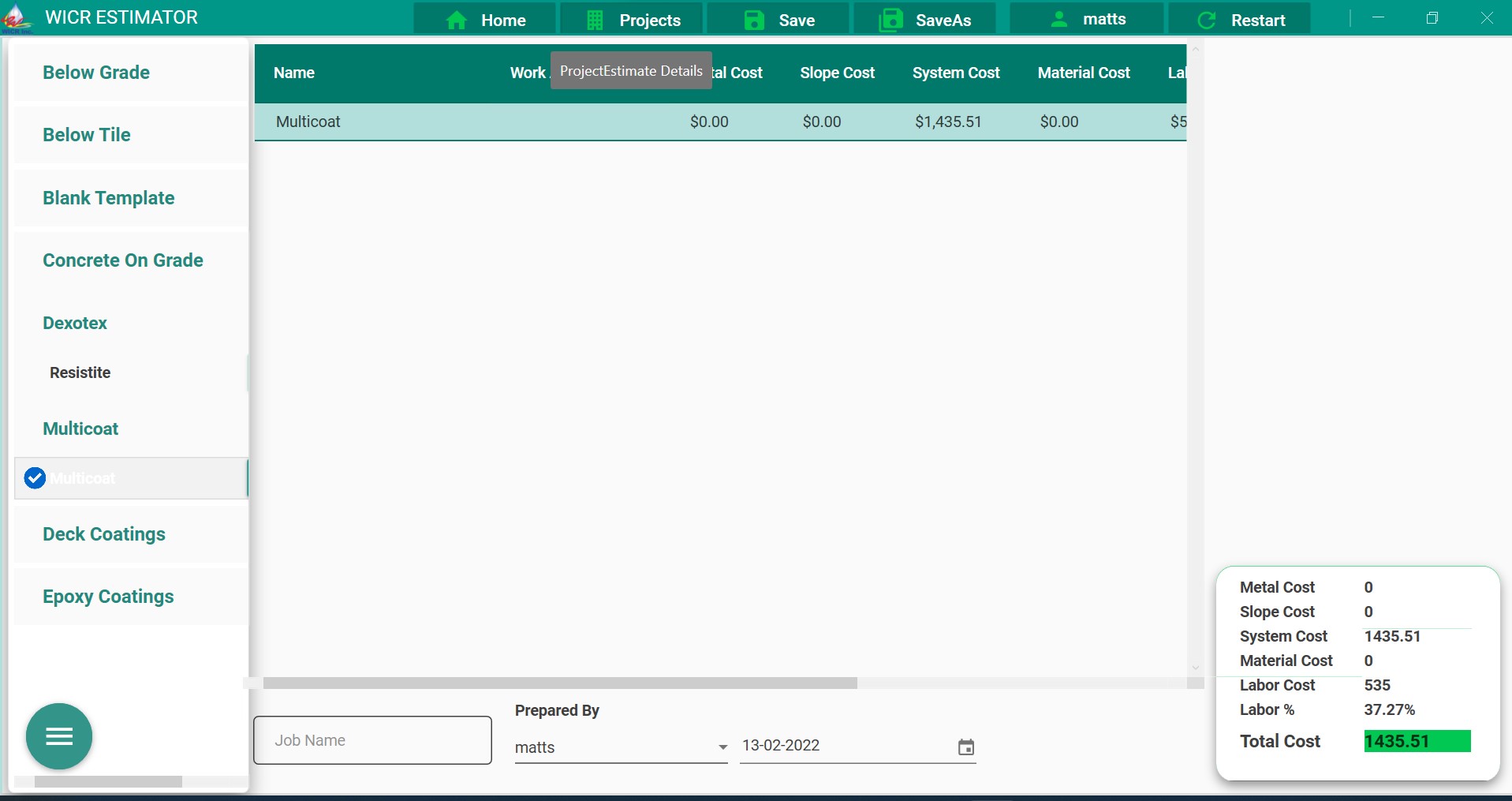Open the calendar date picker icon

click(x=966, y=747)
